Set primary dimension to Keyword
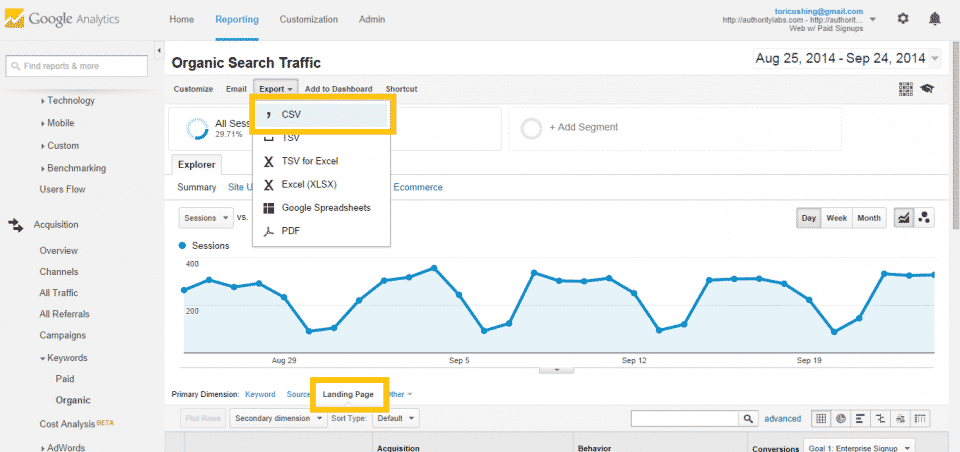 click(x=260, y=394)
